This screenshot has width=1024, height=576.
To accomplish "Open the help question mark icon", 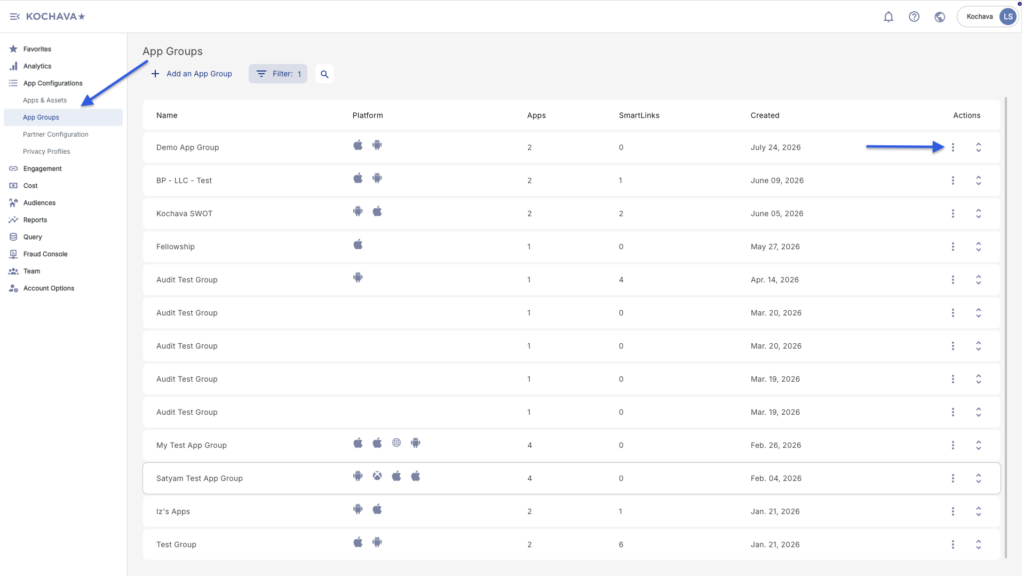I will pos(914,17).
